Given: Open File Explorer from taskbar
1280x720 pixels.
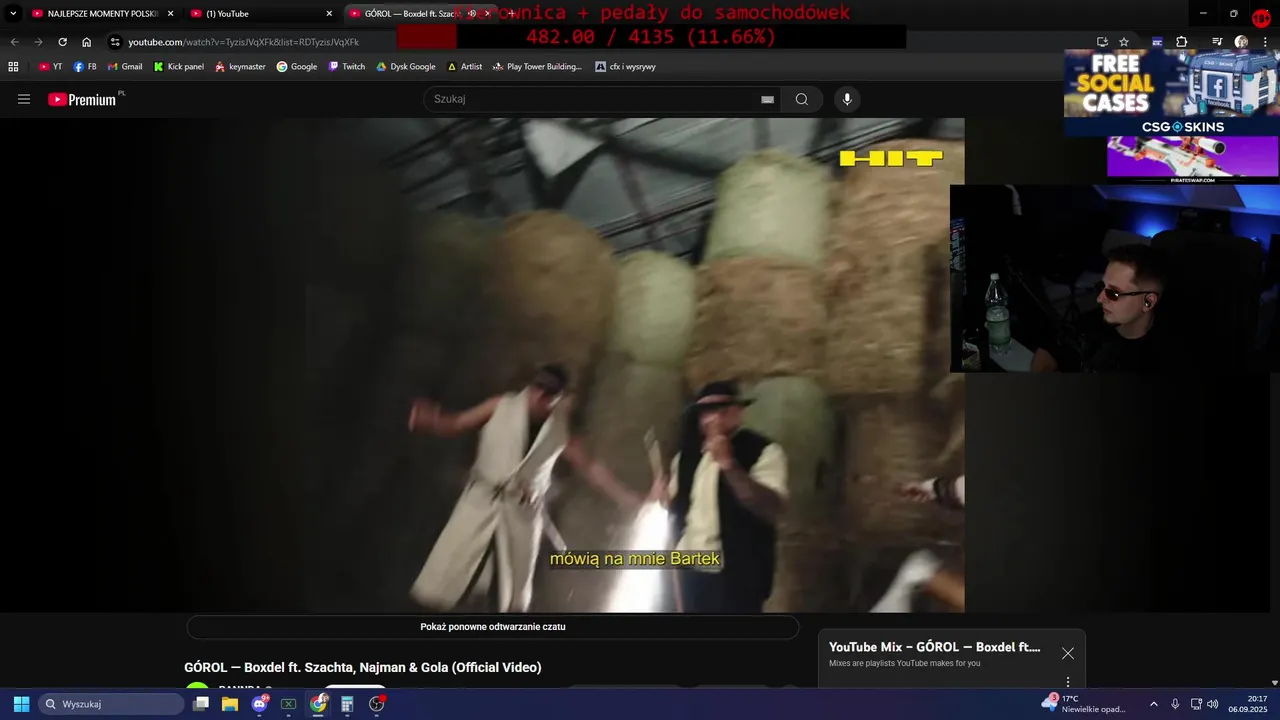Looking at the screenshot, I should click(230, 704).
